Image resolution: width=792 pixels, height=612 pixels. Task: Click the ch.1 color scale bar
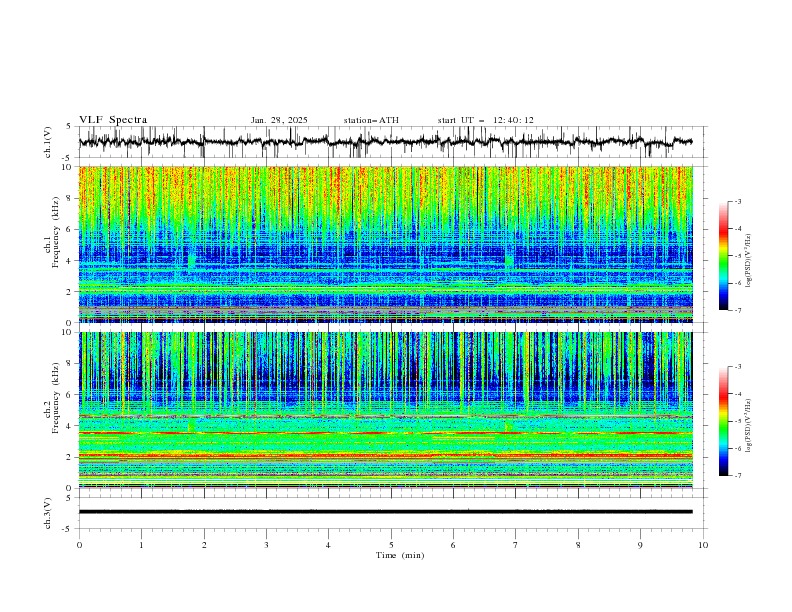point(723,256)
